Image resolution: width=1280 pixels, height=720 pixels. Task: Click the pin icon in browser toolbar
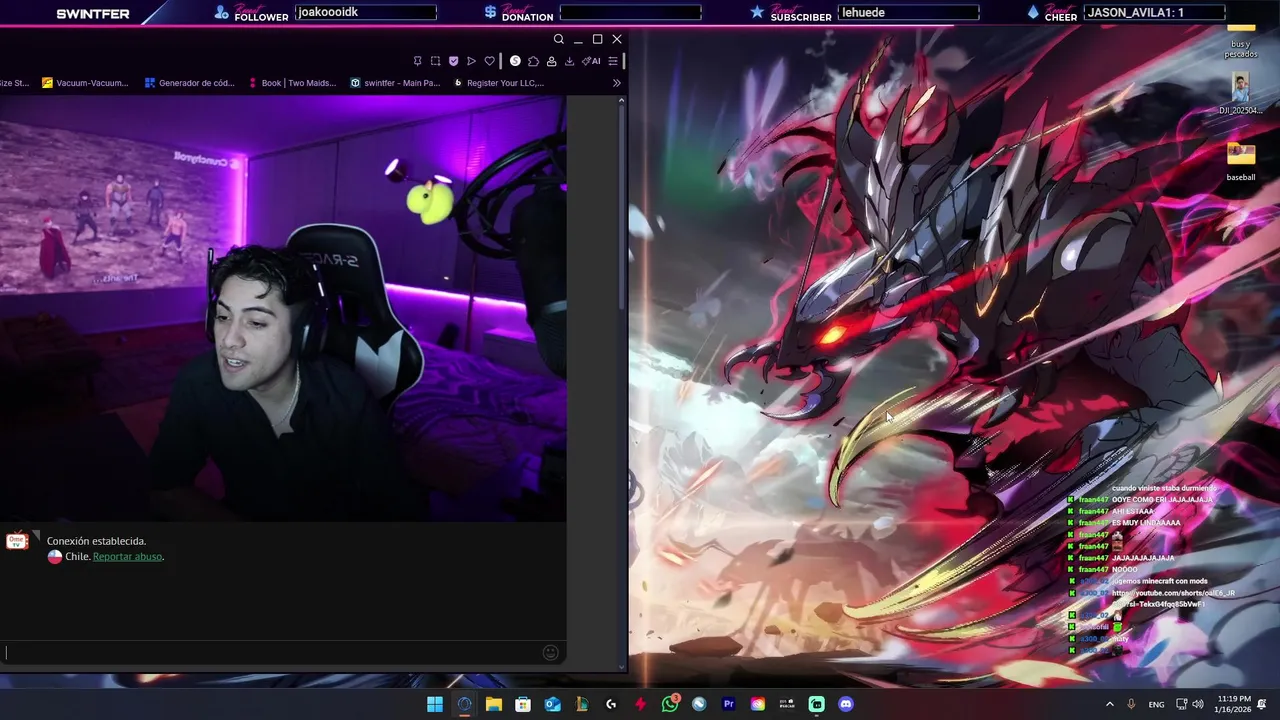click(418, 61)
